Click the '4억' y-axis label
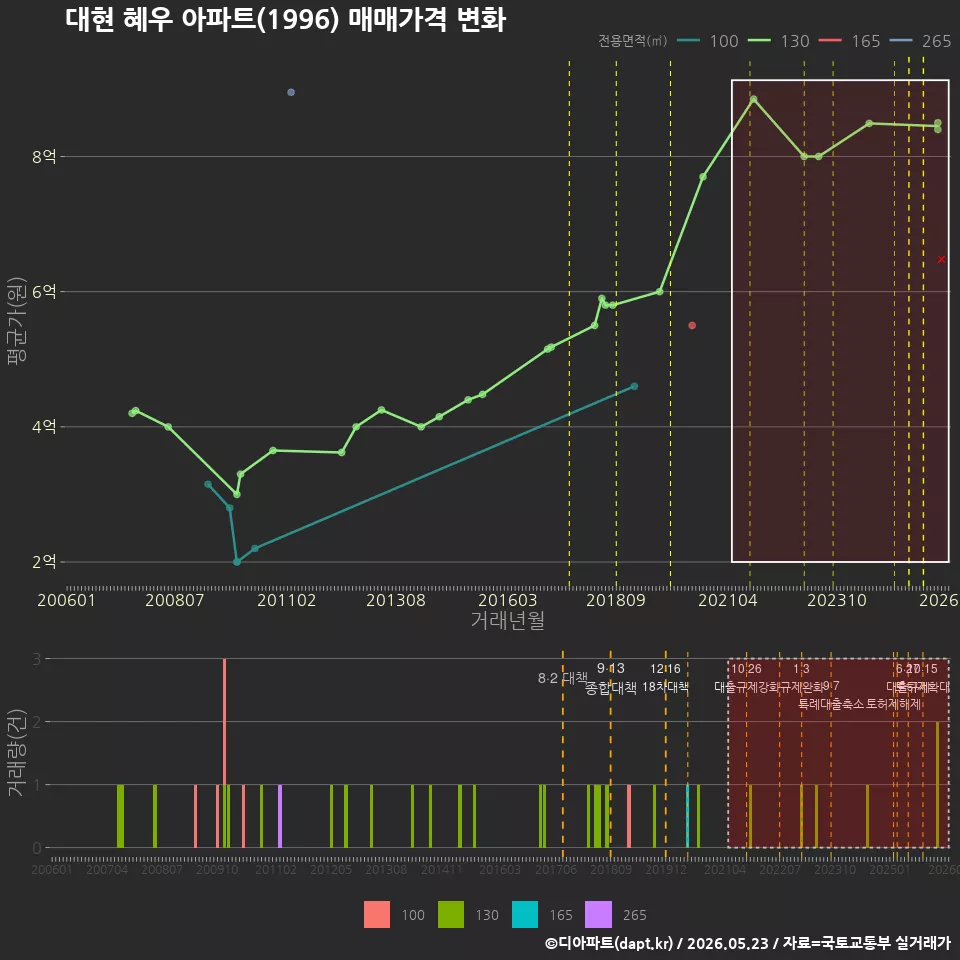 pyautogui.click(x=44, y=427)
